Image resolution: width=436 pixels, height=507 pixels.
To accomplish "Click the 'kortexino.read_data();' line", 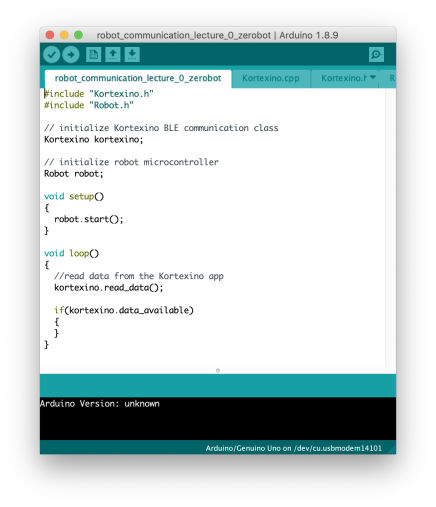I will 109,287.
